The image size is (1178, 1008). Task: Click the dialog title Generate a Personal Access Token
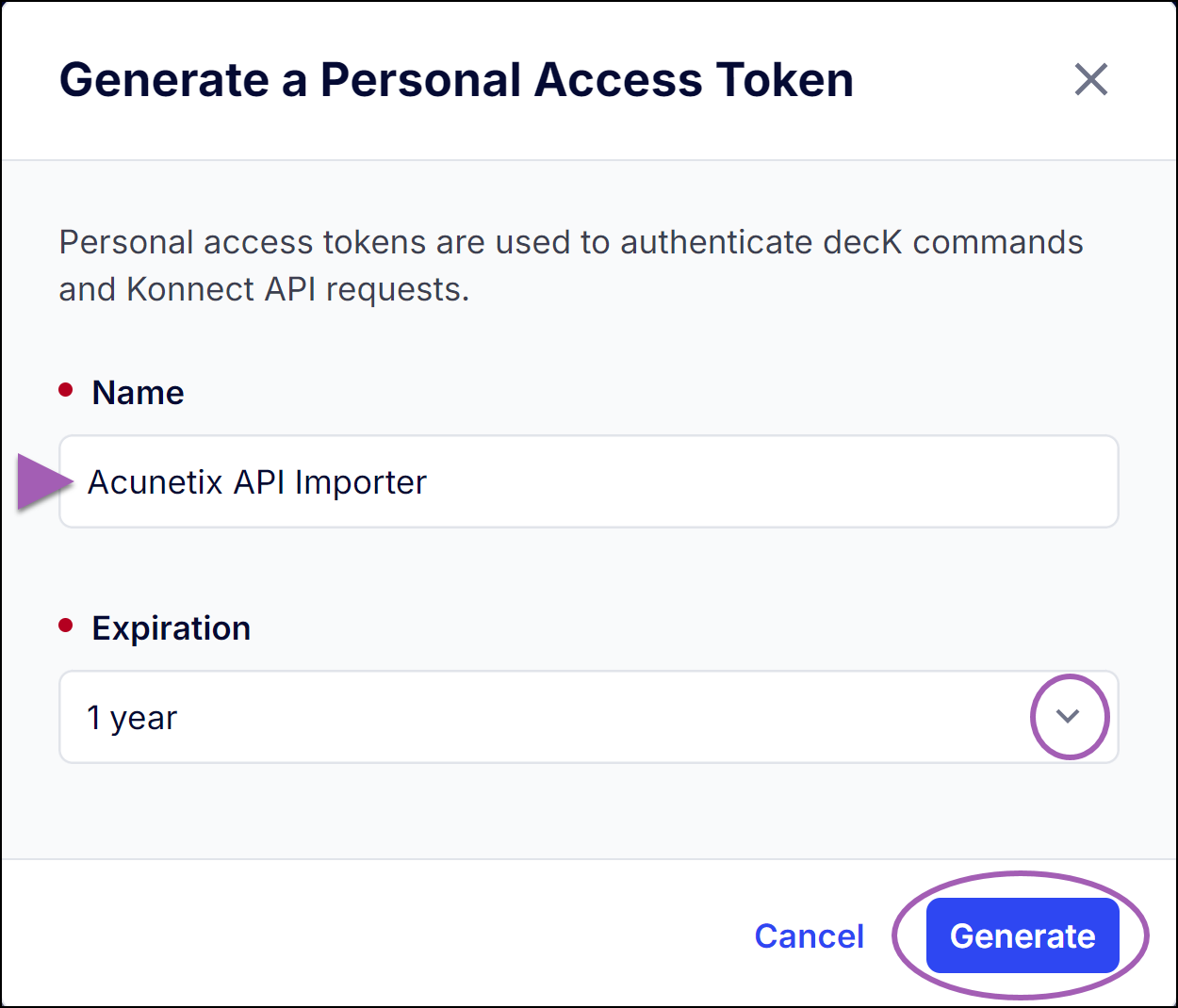[x=456, y=79]
